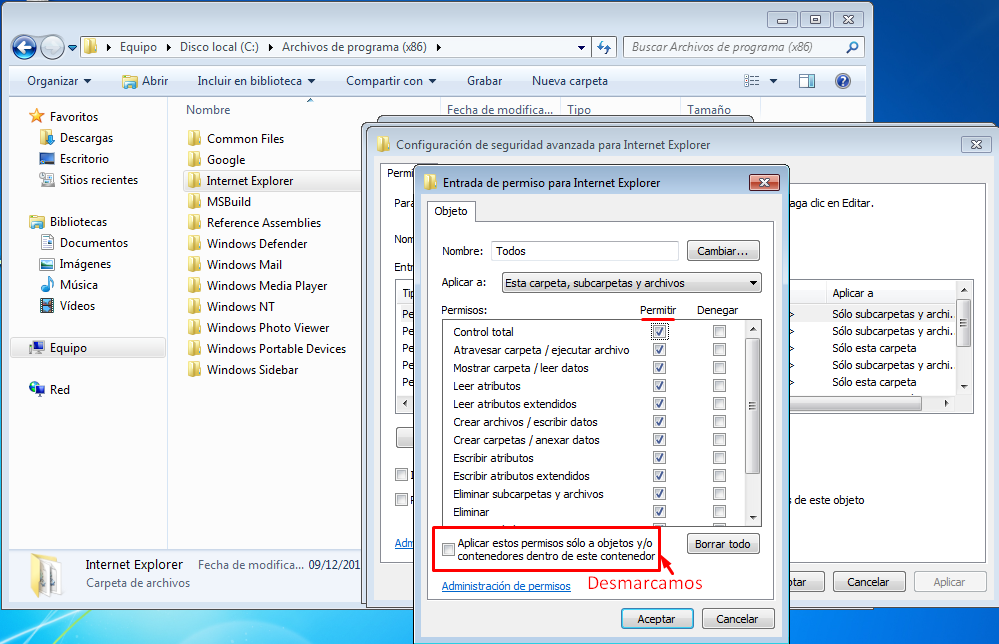Open the address bar history dropdown arrow
Screen dimensions: 999x644
click(x=581, y=48)
